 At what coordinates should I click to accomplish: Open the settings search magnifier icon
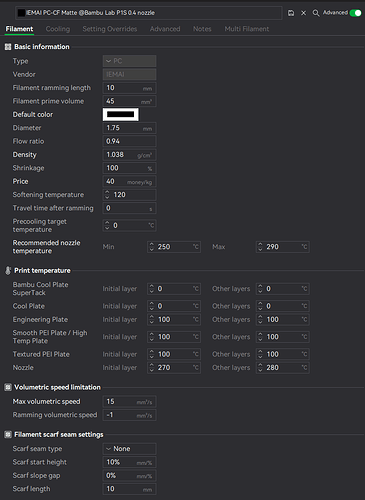[x=315, y=13]
